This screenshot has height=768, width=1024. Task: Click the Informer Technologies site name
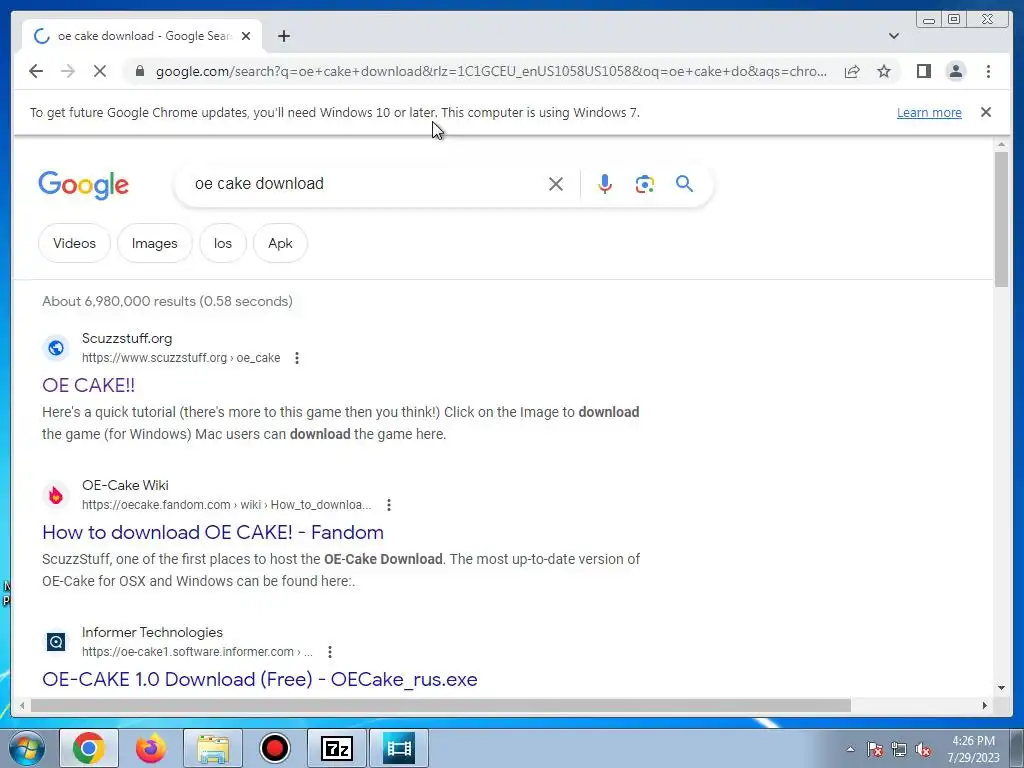click(x=152, y=632)
